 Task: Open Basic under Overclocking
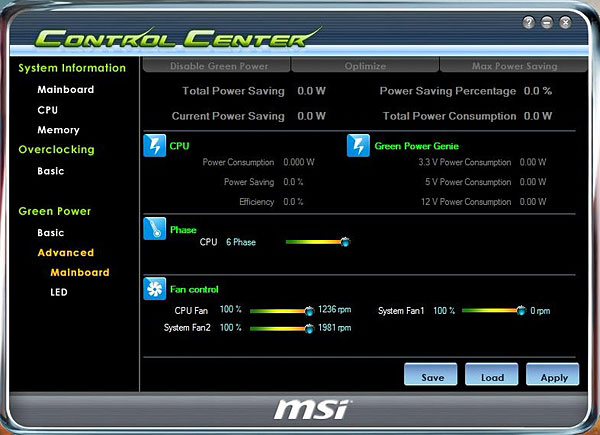[51, 171]
